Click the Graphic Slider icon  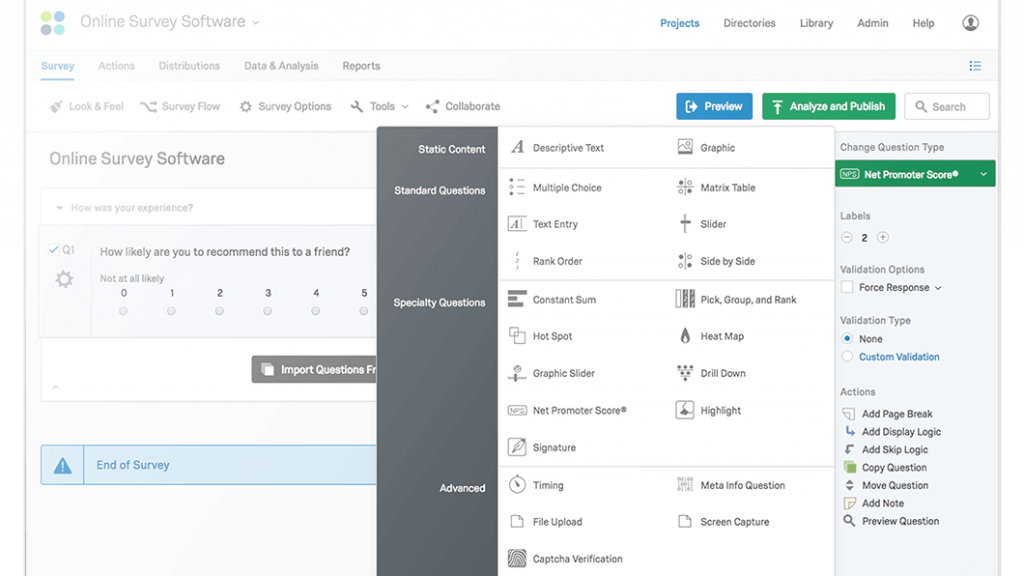[517, 373]
